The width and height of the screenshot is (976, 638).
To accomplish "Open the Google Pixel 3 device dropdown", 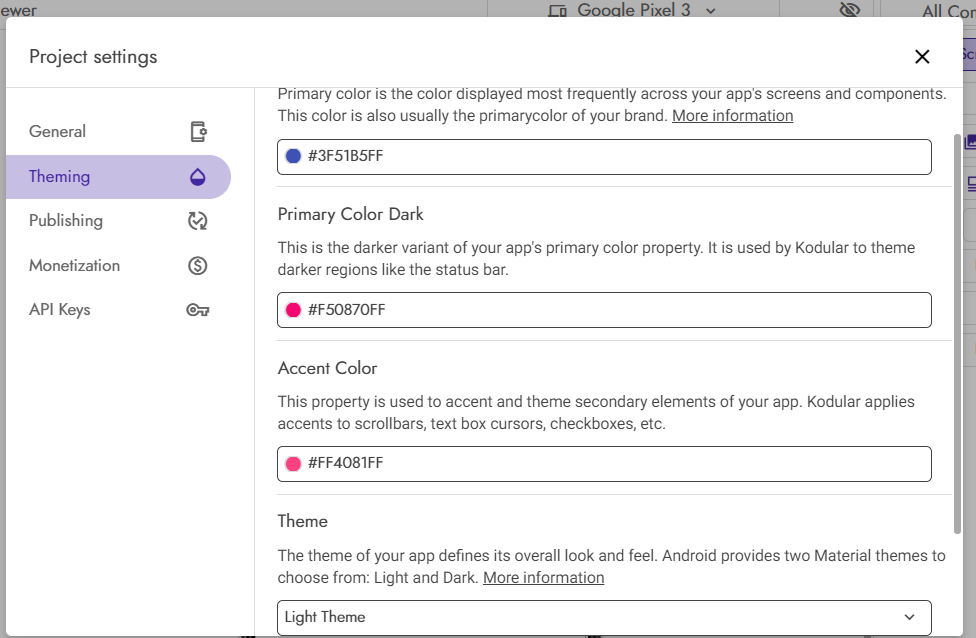I will pyautogui.click(x=633, y=10).
